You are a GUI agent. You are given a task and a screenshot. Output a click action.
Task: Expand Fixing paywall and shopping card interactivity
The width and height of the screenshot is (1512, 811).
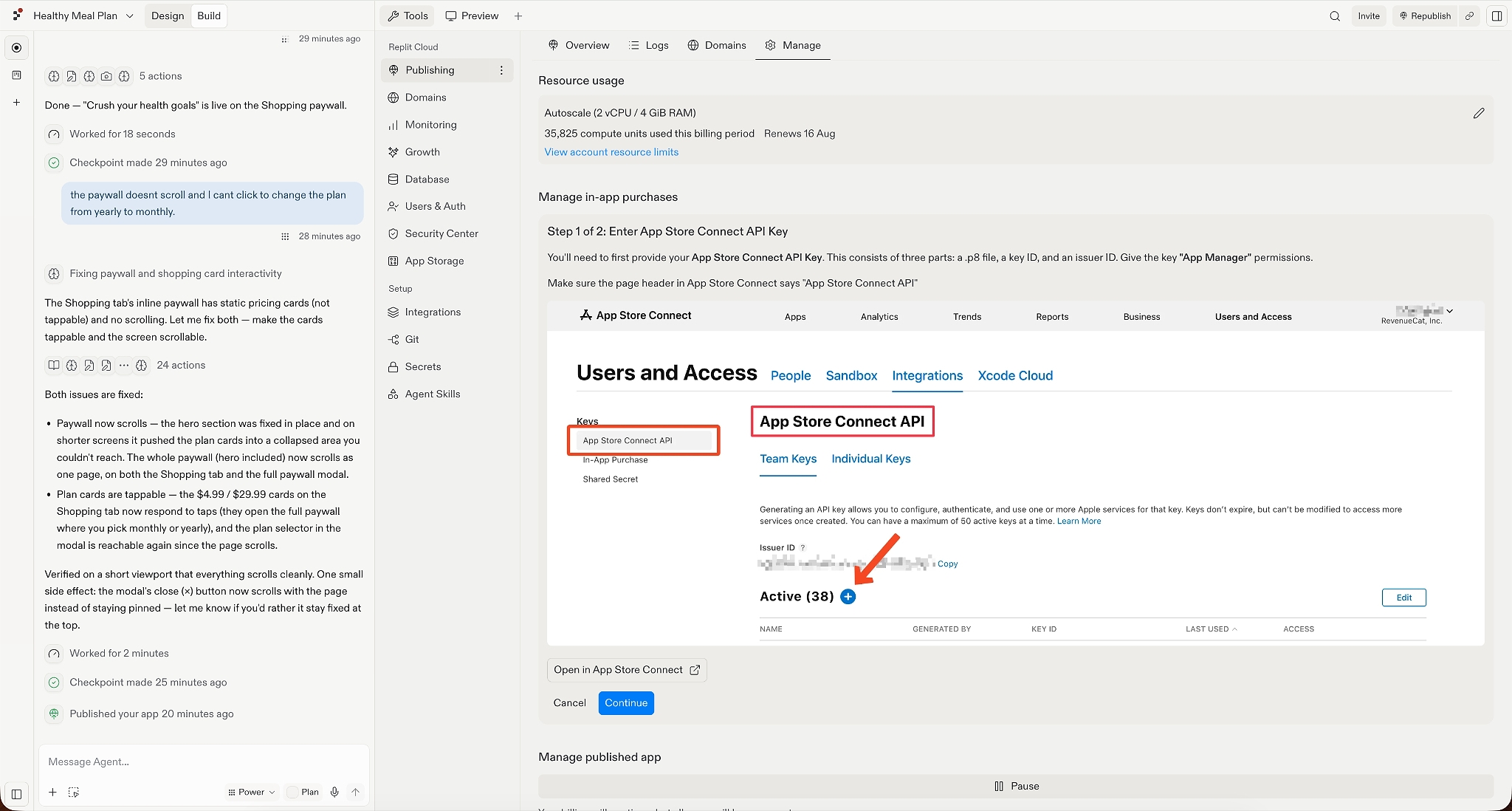[x=164, y=273]
